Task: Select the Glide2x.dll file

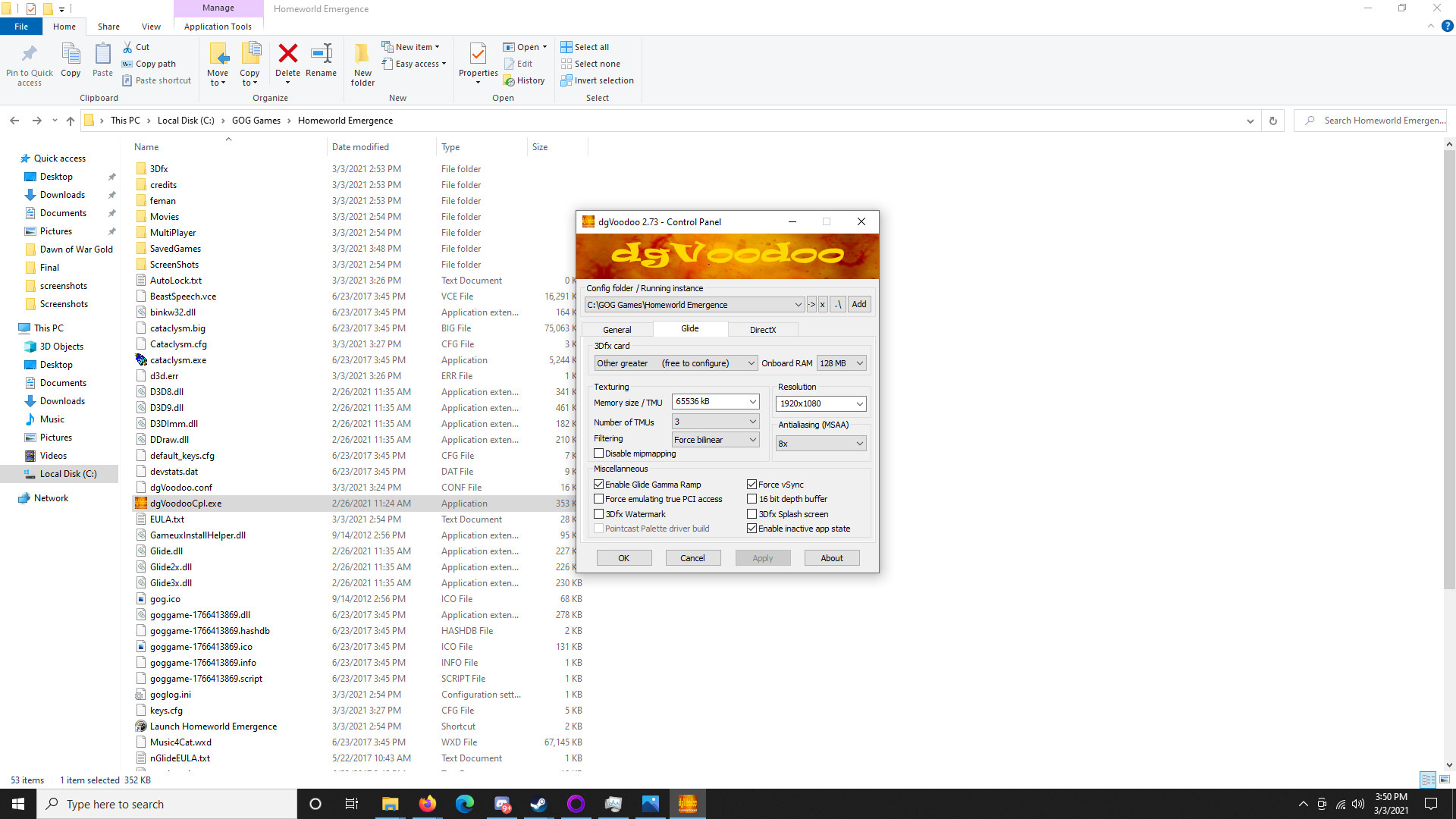Action: (x=171, y=567)
